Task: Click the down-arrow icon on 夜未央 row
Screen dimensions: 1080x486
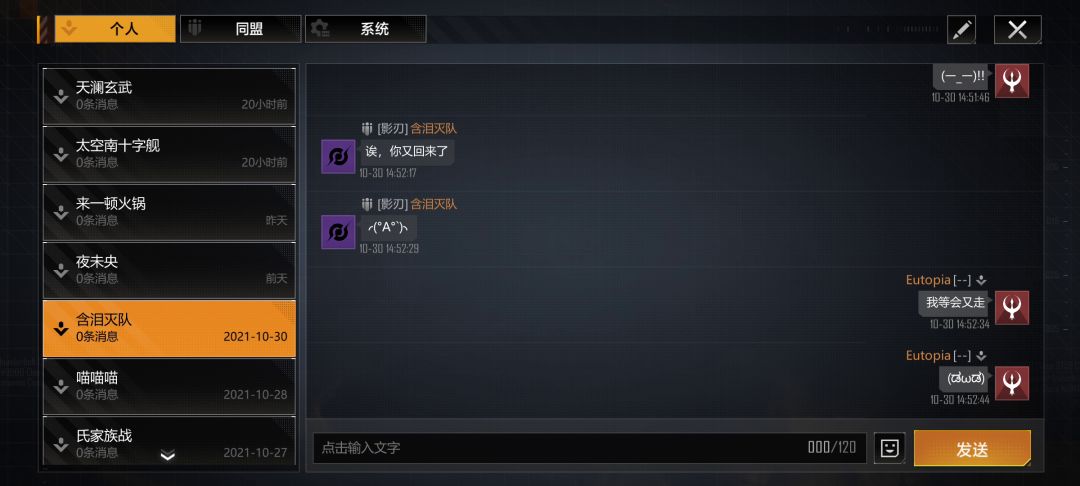Action: 61,270
